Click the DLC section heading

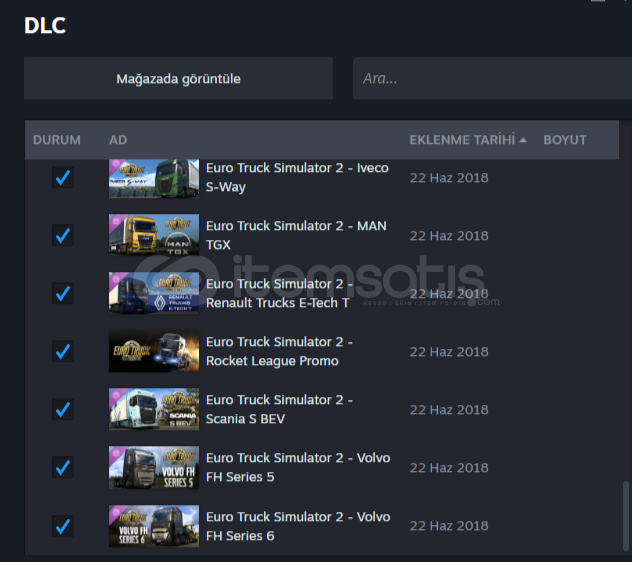coord(45,26)
